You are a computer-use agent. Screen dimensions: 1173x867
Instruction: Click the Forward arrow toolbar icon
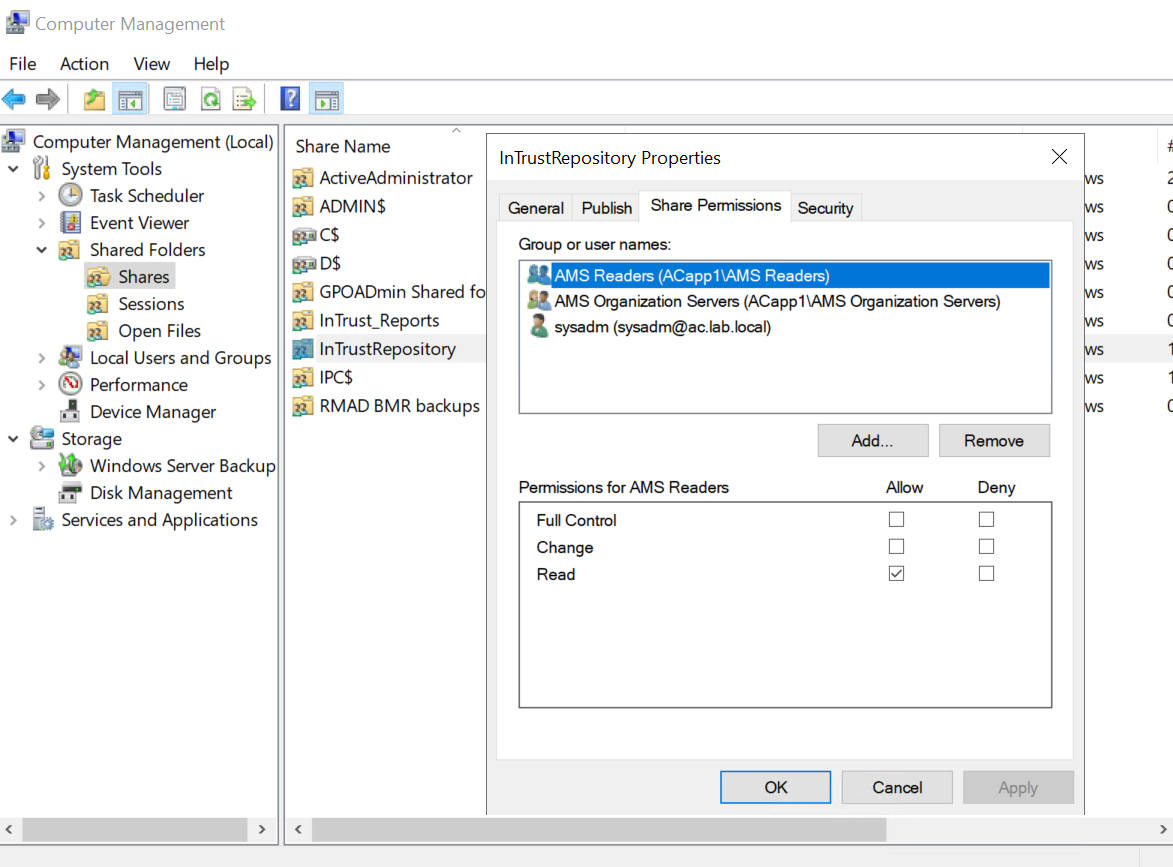pos(48,99)
